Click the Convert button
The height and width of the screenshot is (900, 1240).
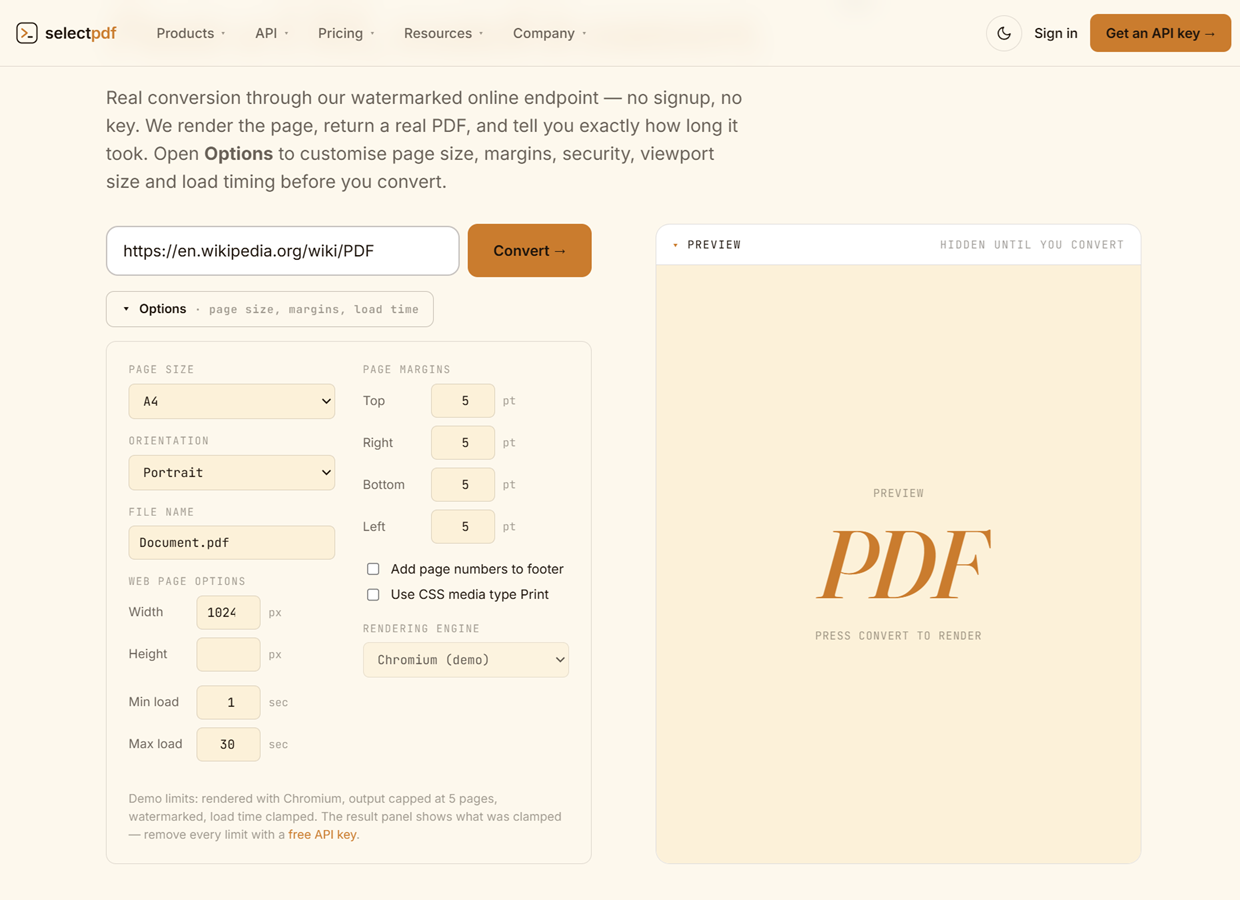pos(530,250)
